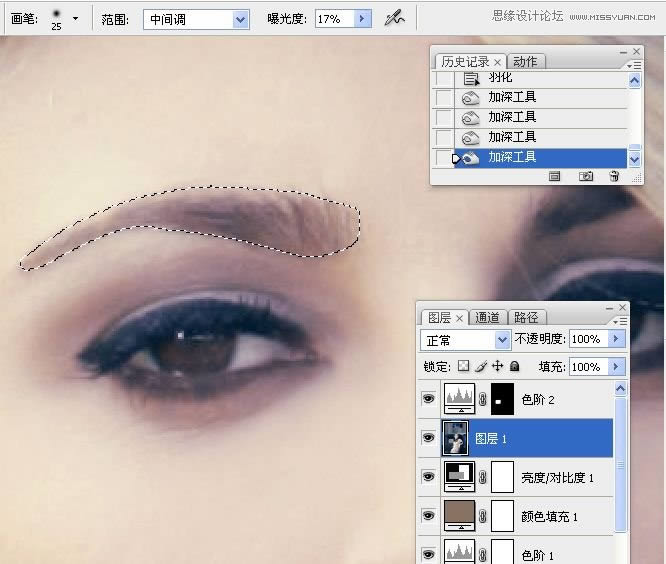Create new snapshot with camera icon
Viewport: 666px width, 564px height.
[x=586, y=176]
